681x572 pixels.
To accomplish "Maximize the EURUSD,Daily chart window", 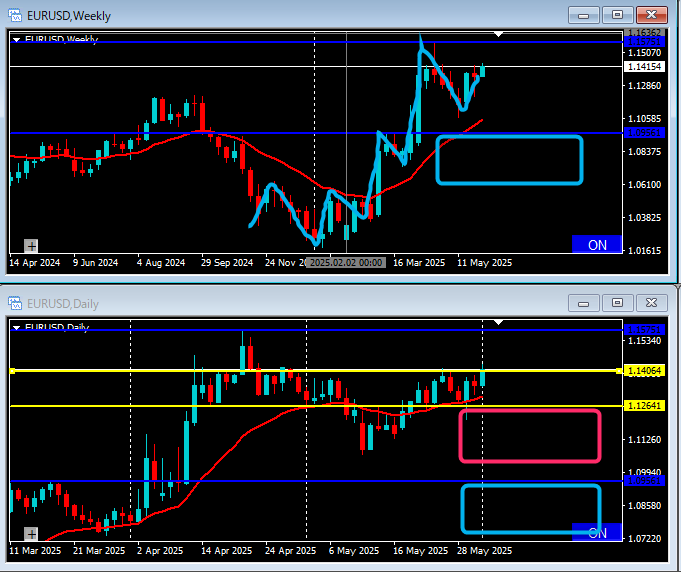I will point(617,303).
